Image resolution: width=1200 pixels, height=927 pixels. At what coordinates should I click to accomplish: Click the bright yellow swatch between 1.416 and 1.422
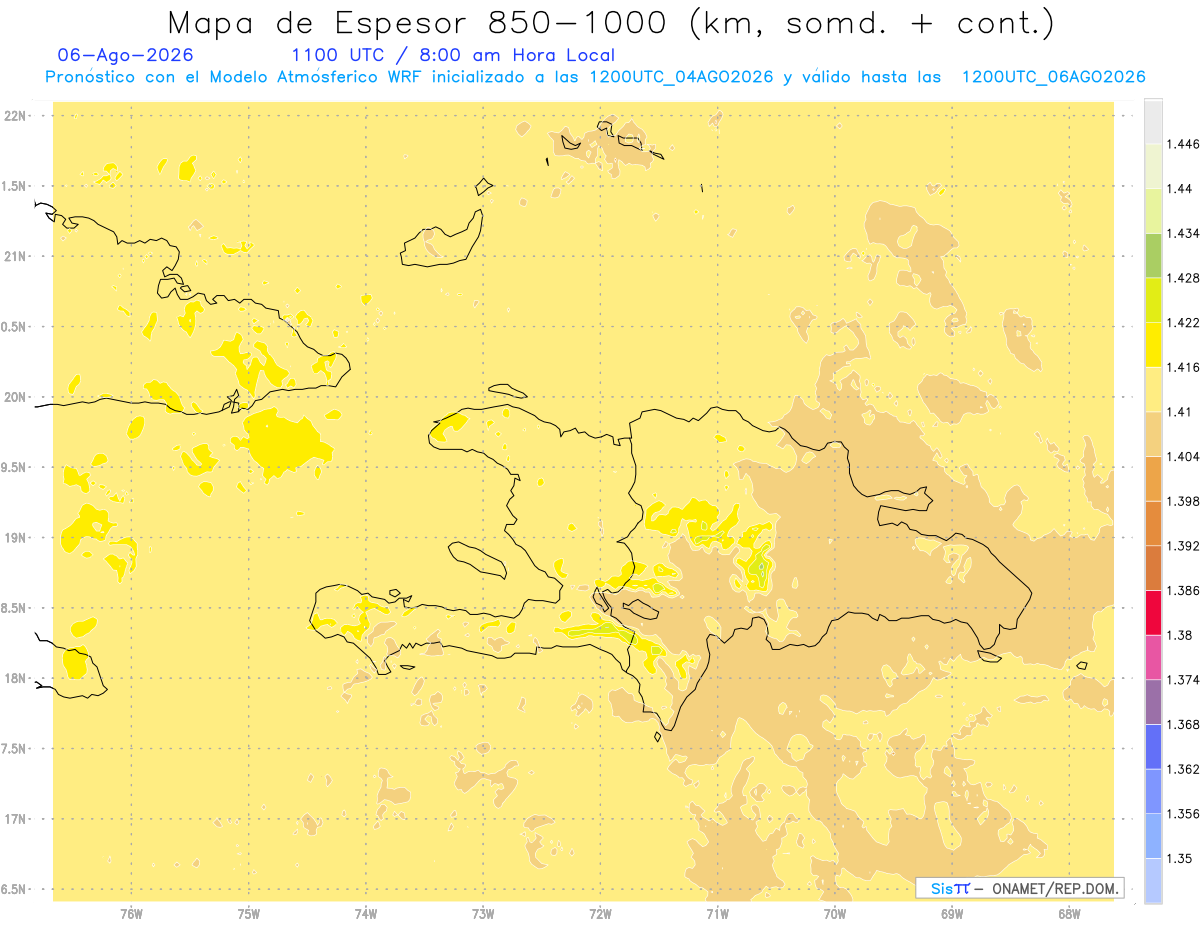click(1153, 344)
